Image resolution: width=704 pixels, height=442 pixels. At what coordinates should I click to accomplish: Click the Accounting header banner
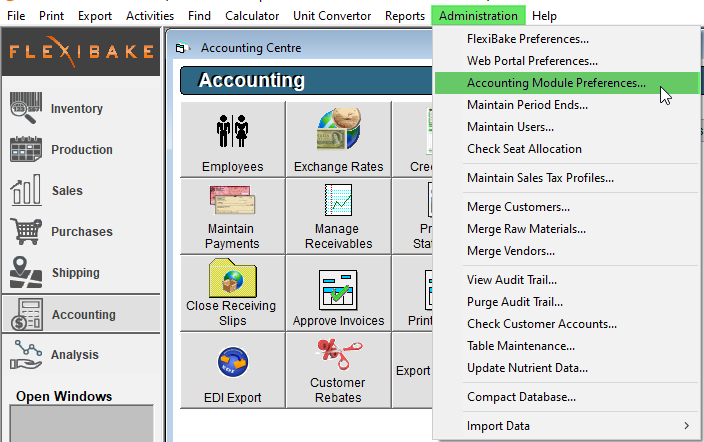[x=307, y=80]
